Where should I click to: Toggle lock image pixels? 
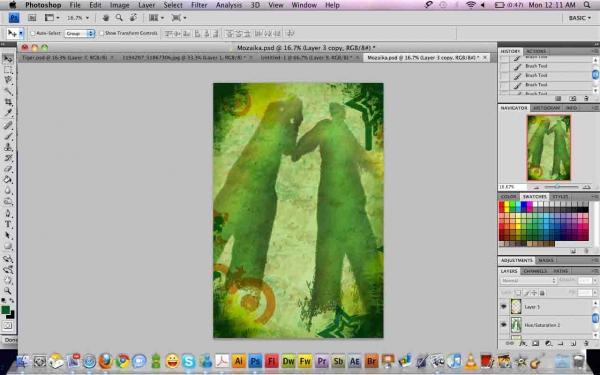pos(526,293)
